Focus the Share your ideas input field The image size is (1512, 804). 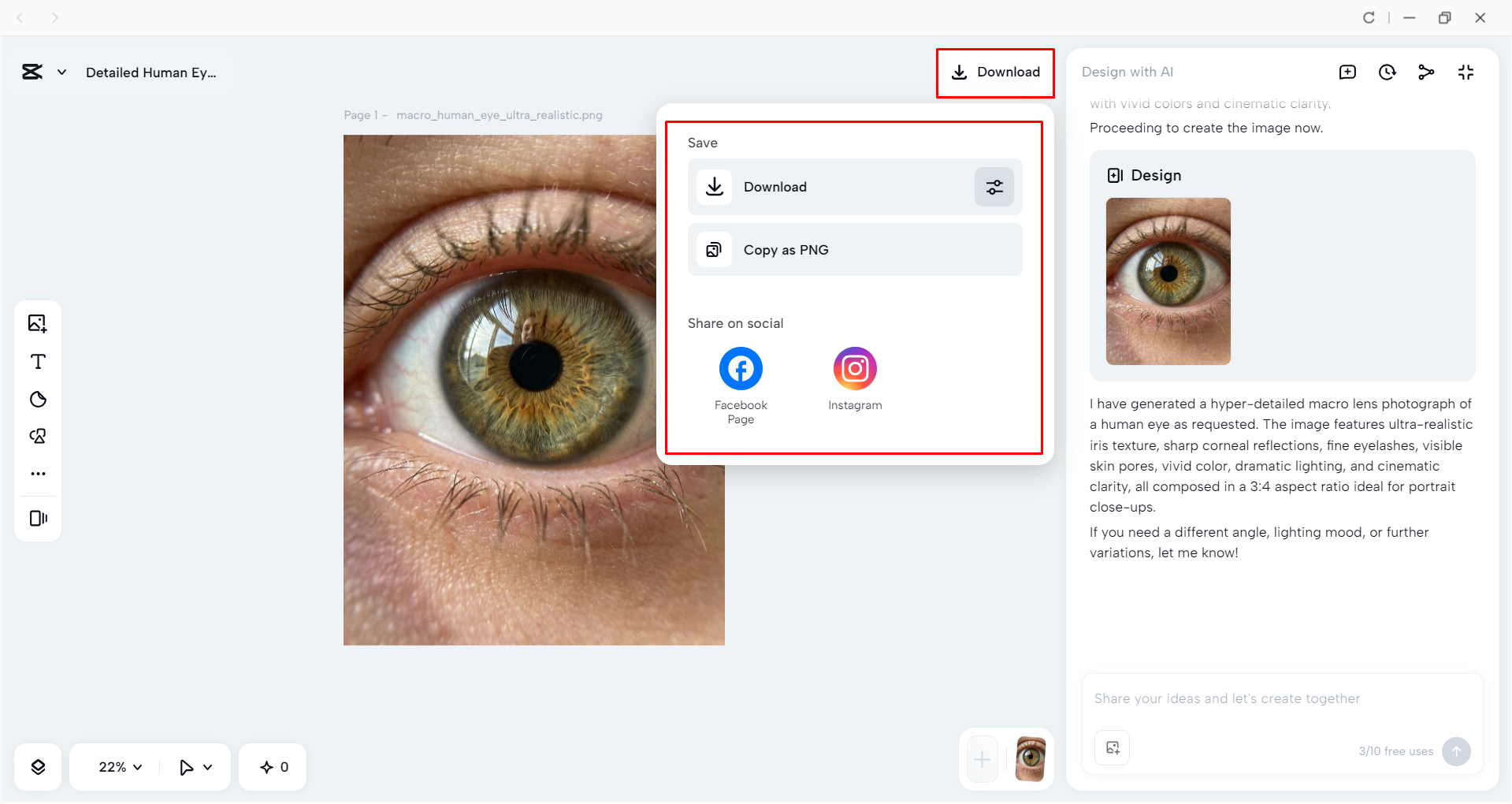[1283, 699]
